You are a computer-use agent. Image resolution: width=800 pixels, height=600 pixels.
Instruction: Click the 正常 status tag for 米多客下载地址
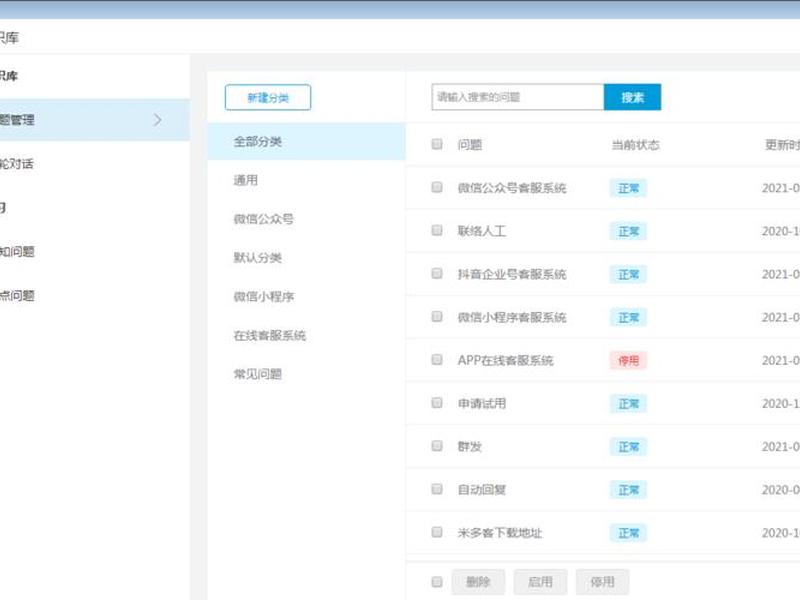coord(629,533)
